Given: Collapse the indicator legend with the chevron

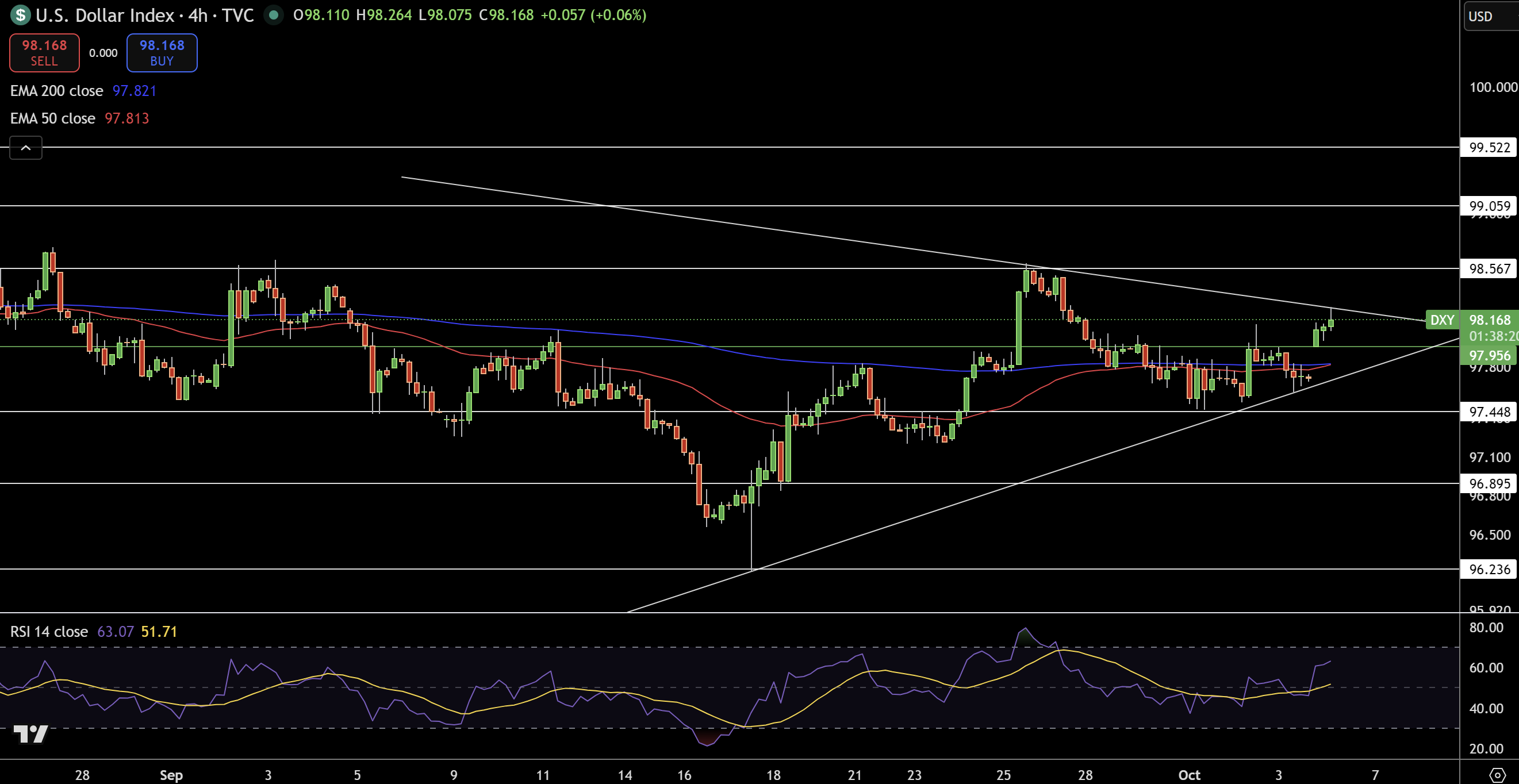Looking at the screenshot, I should (x=26, y=148).
